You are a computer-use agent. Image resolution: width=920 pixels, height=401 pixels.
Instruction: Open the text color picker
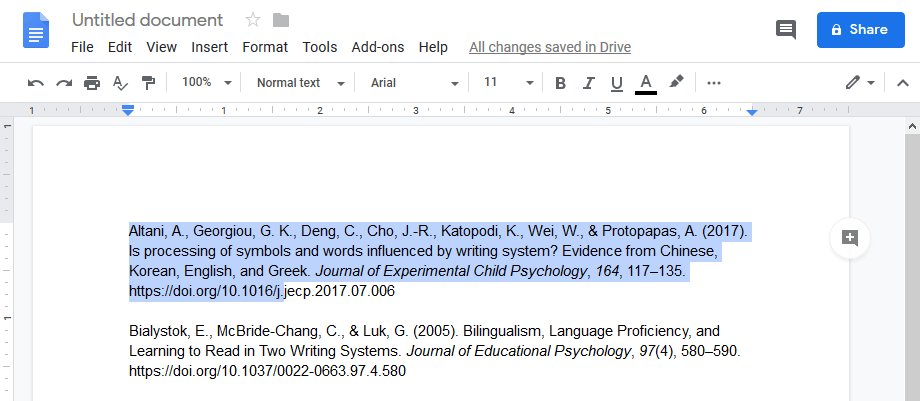tap(646, 83)
